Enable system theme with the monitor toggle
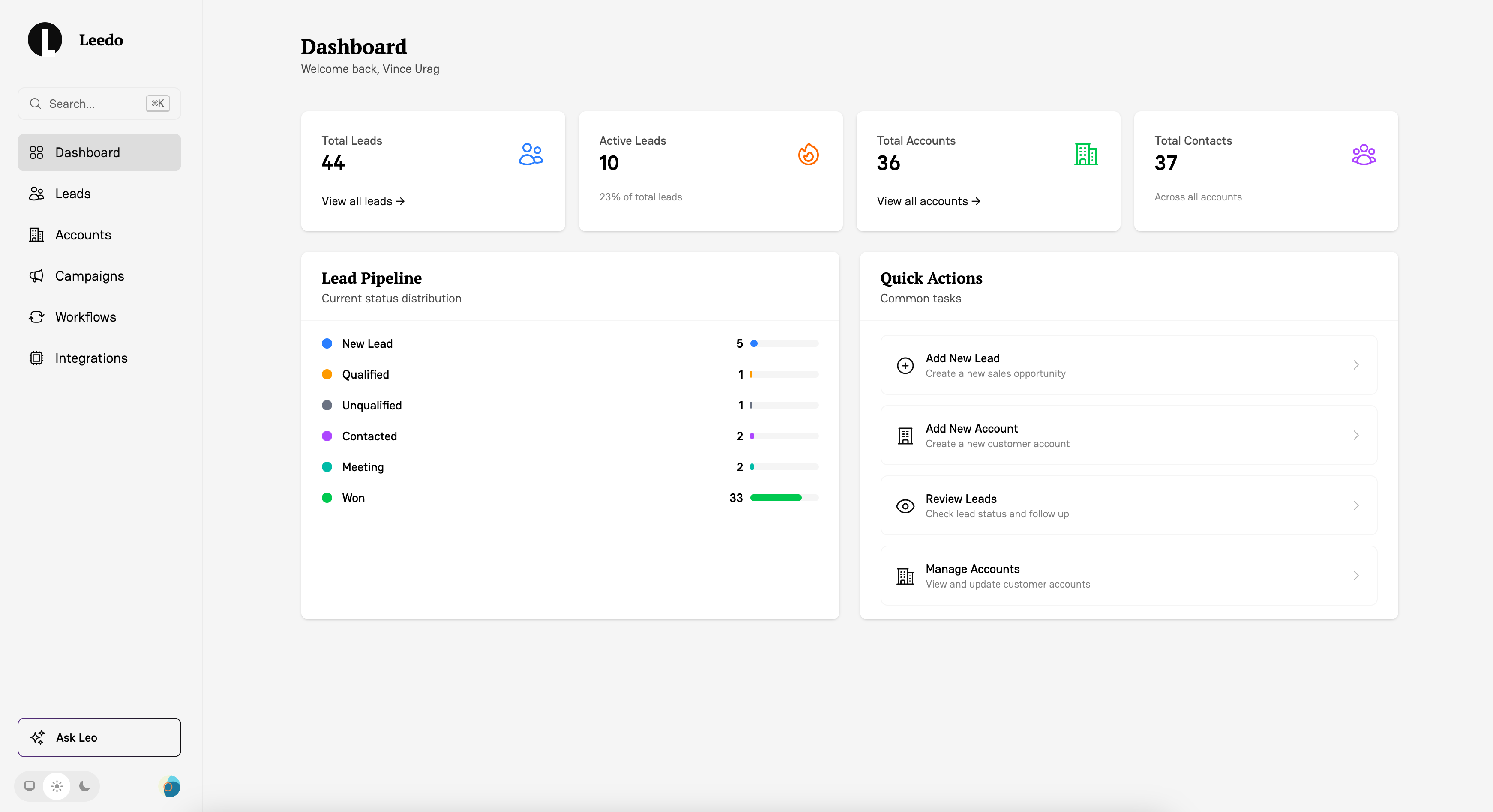1493x812 pixels. pyautogui.click(x=29, y=786)
